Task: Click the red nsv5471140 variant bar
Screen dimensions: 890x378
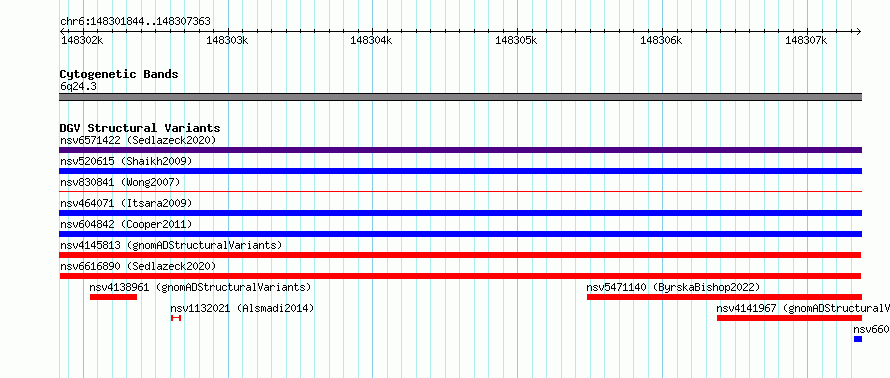Action: click(x=724, y=297)
